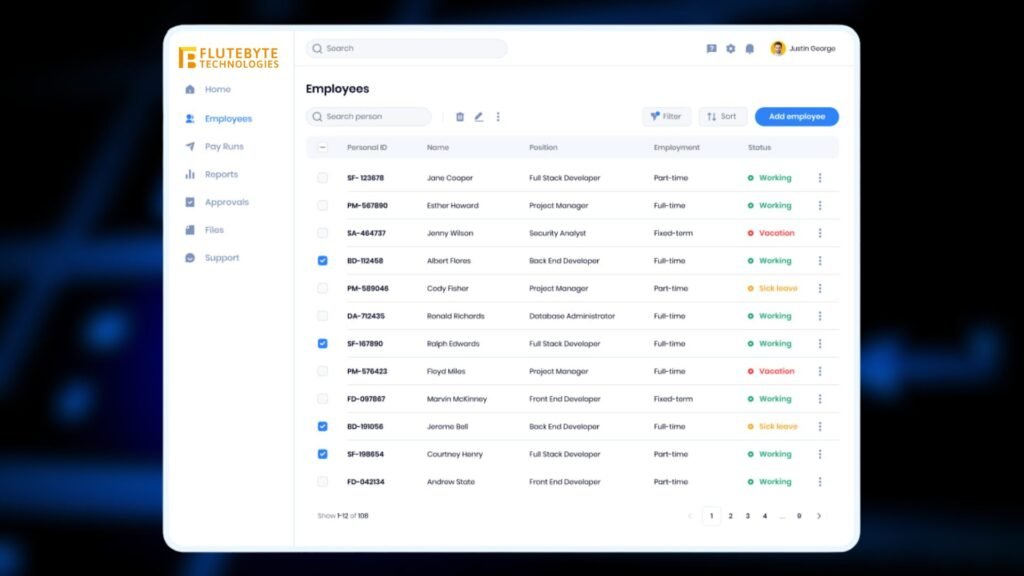Open the chat message icon in header
Screen dimensions: 1024x576
coord(711,49)
